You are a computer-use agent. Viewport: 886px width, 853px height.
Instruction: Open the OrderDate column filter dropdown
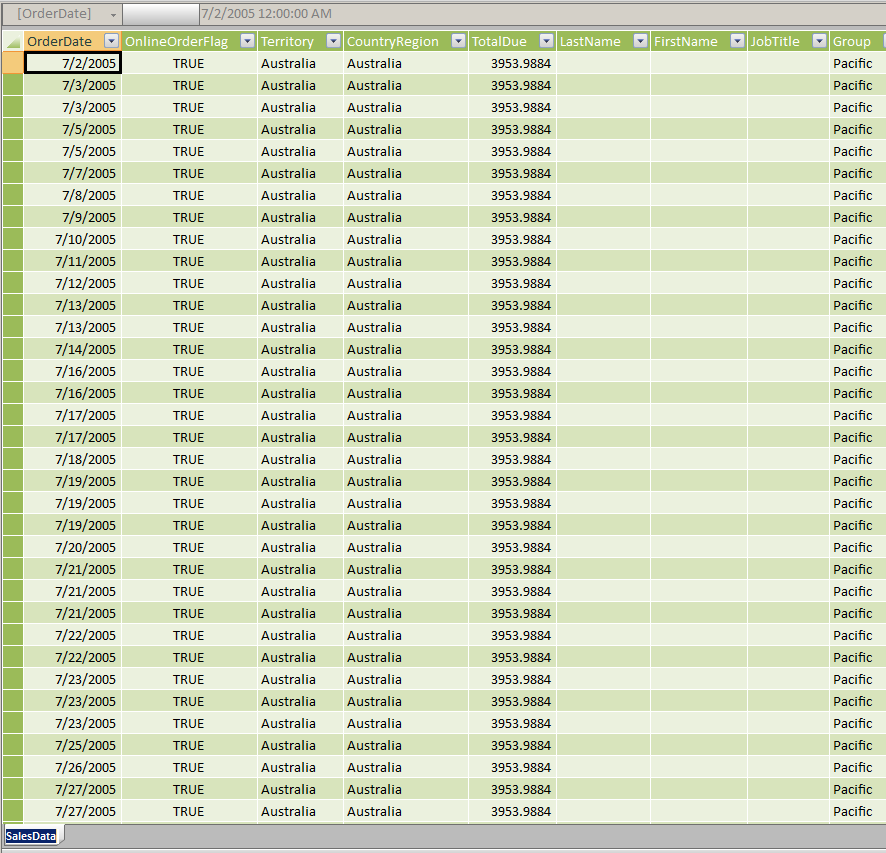[111, 41]
